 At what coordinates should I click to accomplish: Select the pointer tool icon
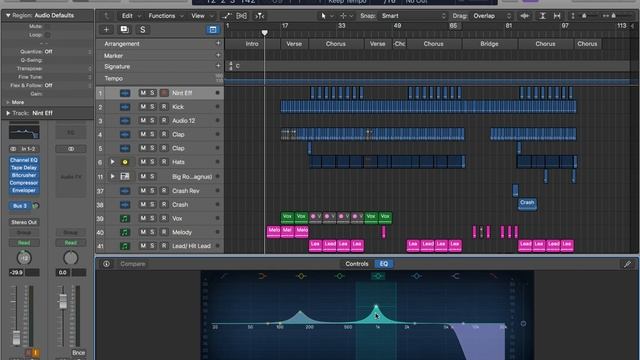(324, 16)
